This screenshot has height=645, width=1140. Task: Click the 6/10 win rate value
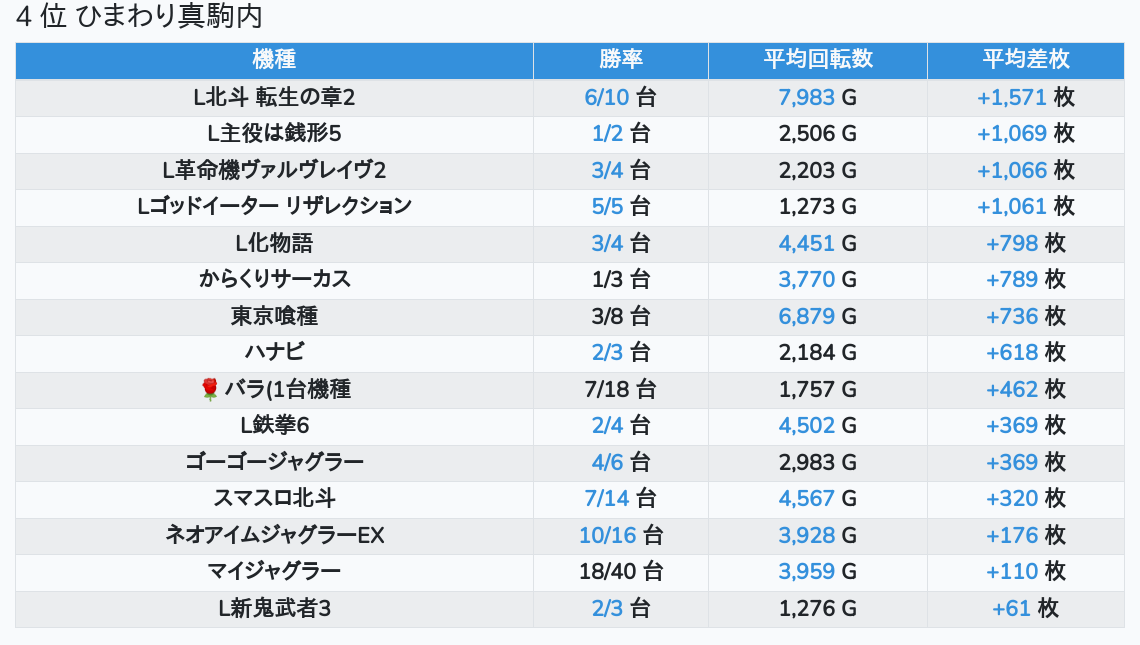click(608, 97)
